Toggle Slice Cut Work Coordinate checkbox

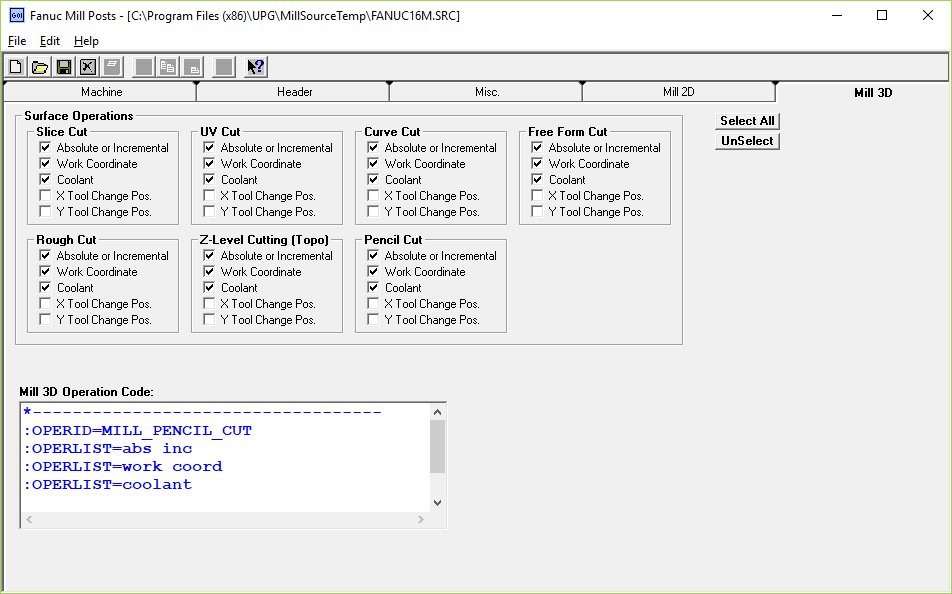[45, 163]
